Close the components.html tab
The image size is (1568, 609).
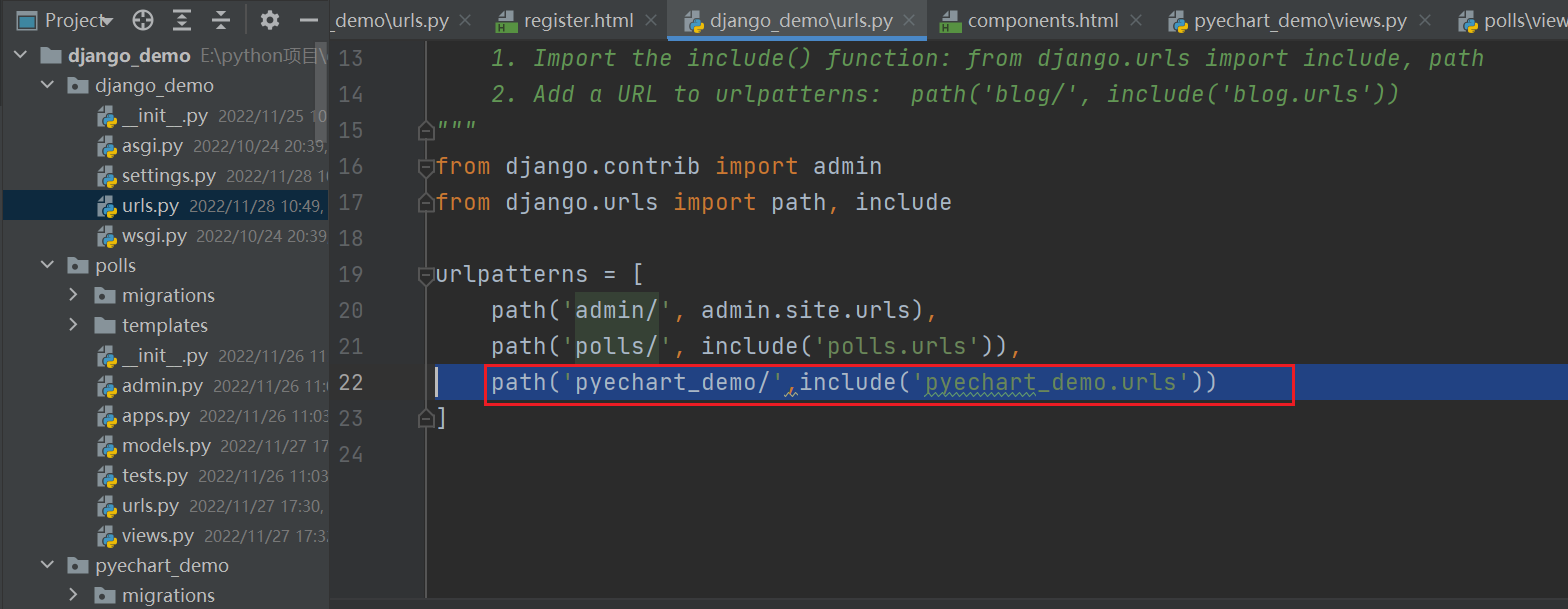(x=1136, y=20)
